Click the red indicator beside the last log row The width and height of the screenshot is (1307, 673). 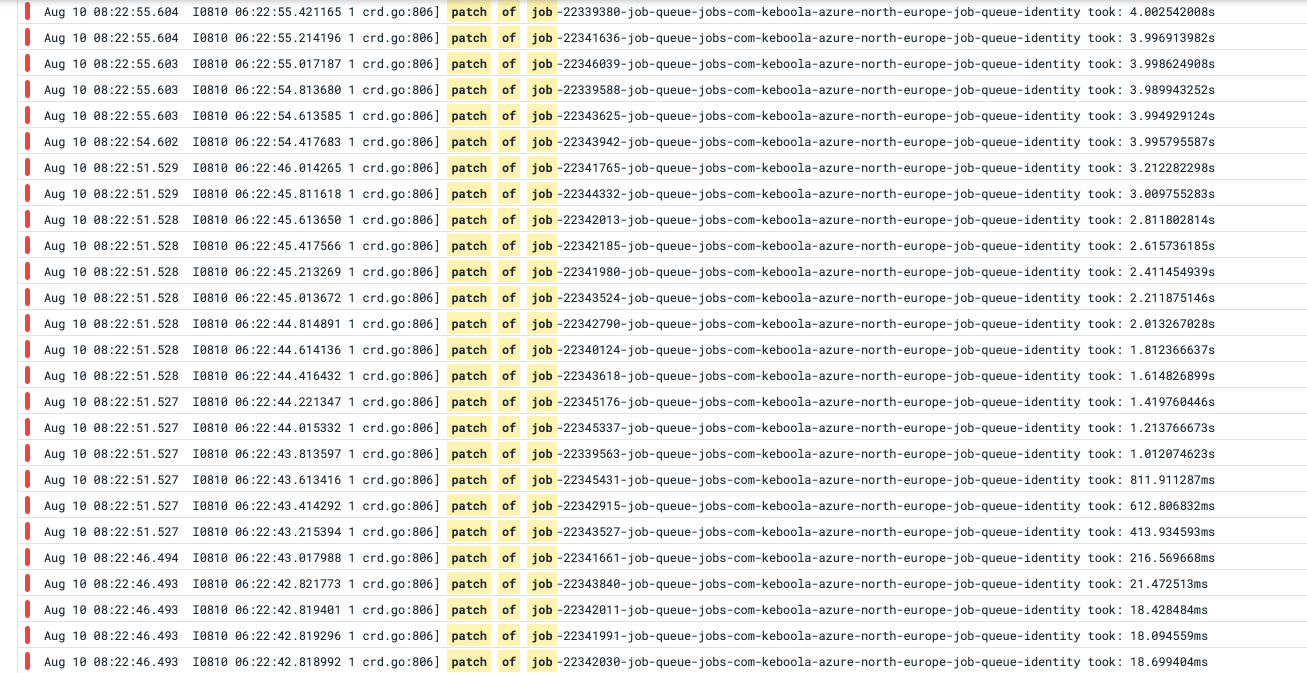coord(27,661)
